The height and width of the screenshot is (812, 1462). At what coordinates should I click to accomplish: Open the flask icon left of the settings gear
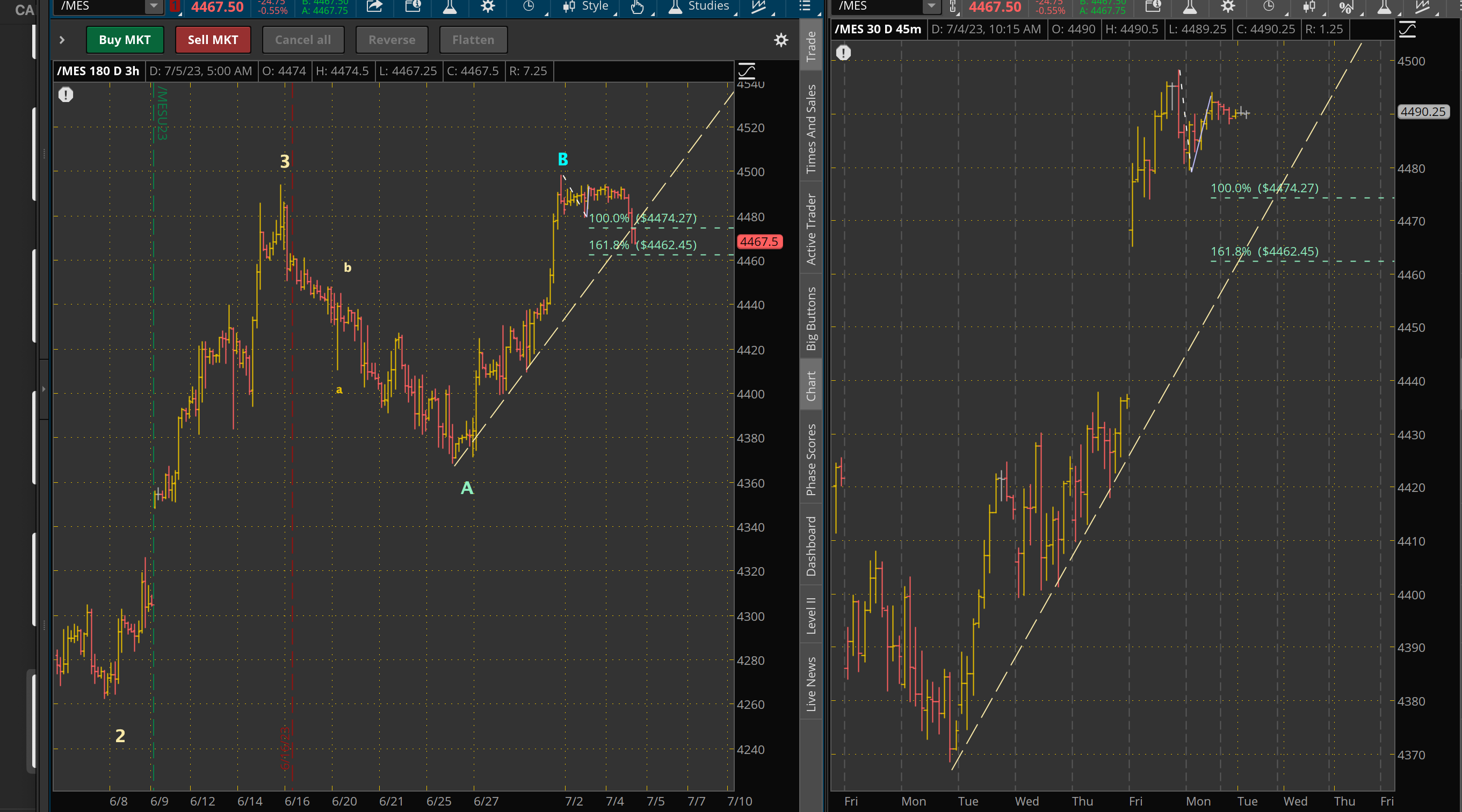coord(450,6)
